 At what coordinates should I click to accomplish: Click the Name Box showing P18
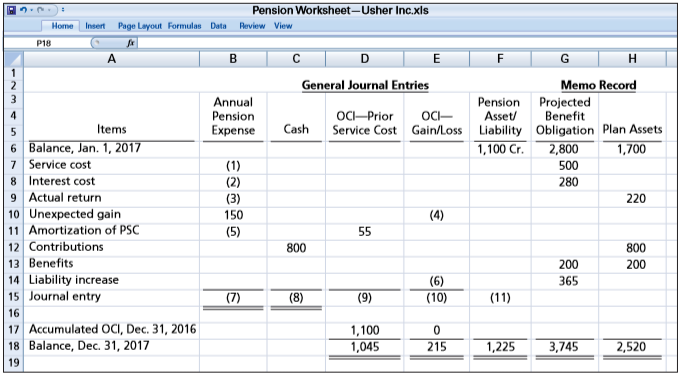coord(46,43)
